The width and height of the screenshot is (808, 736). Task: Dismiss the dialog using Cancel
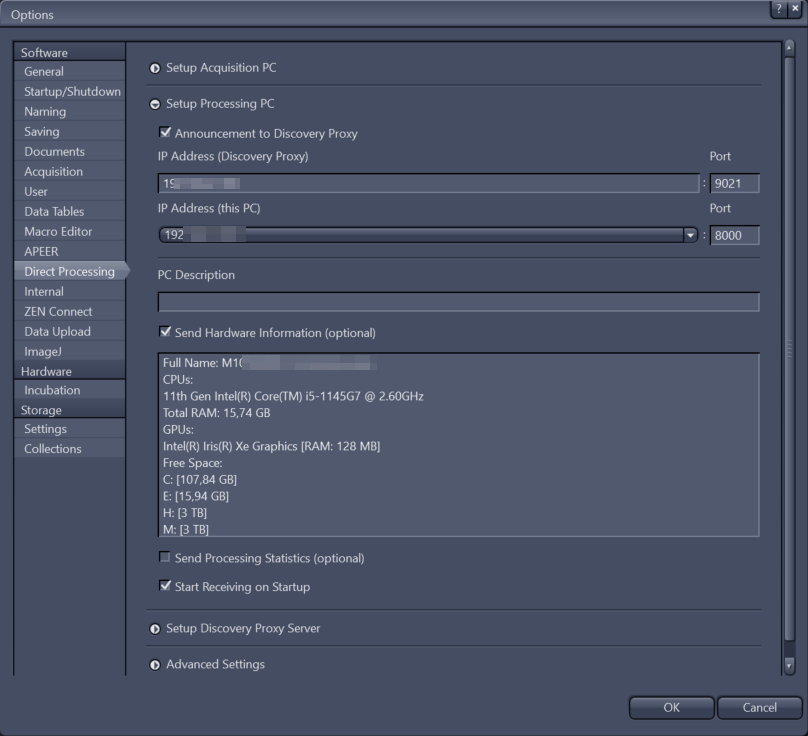point(758,707)
